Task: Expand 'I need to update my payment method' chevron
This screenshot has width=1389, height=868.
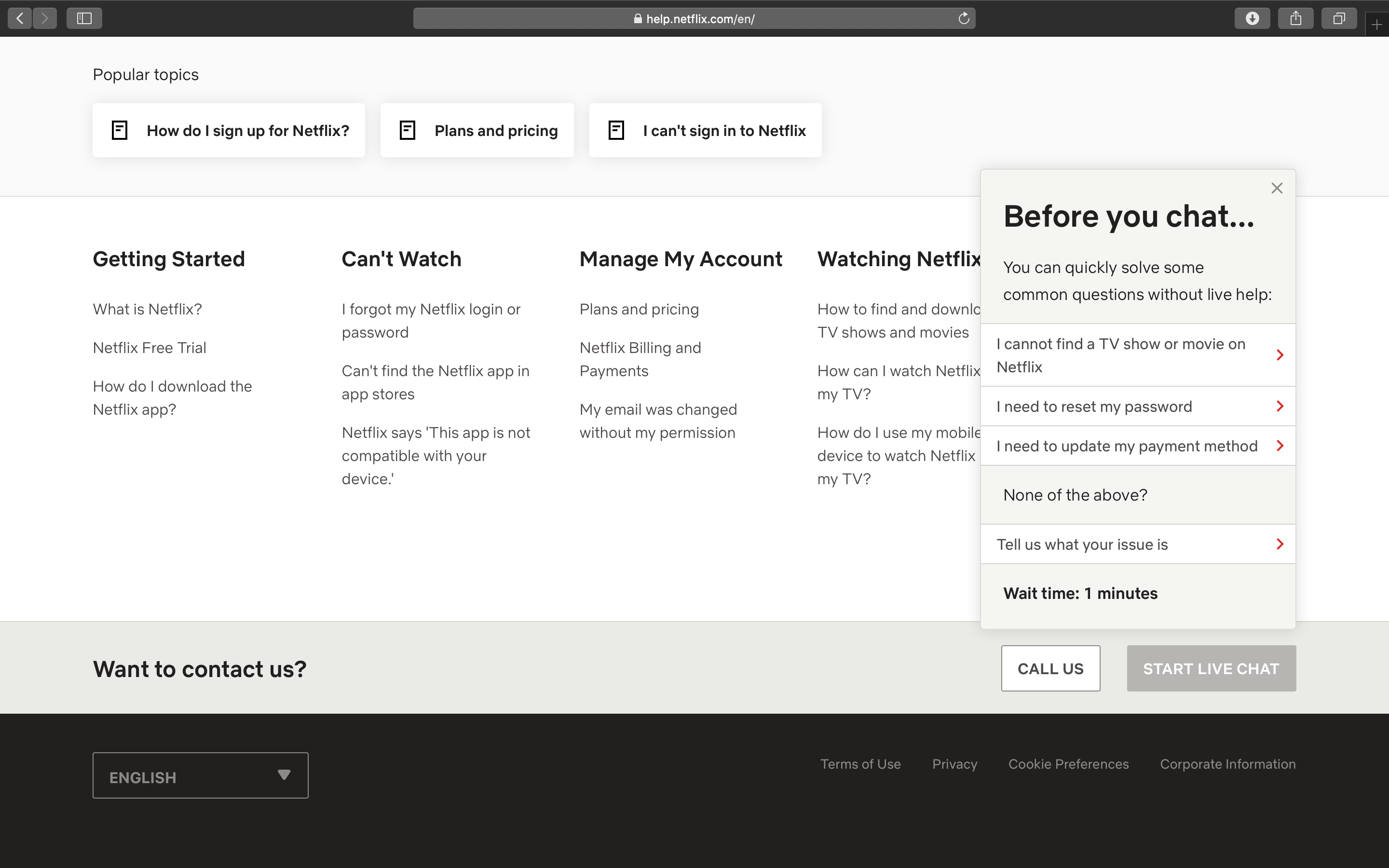Action: tap(1280, 446)
